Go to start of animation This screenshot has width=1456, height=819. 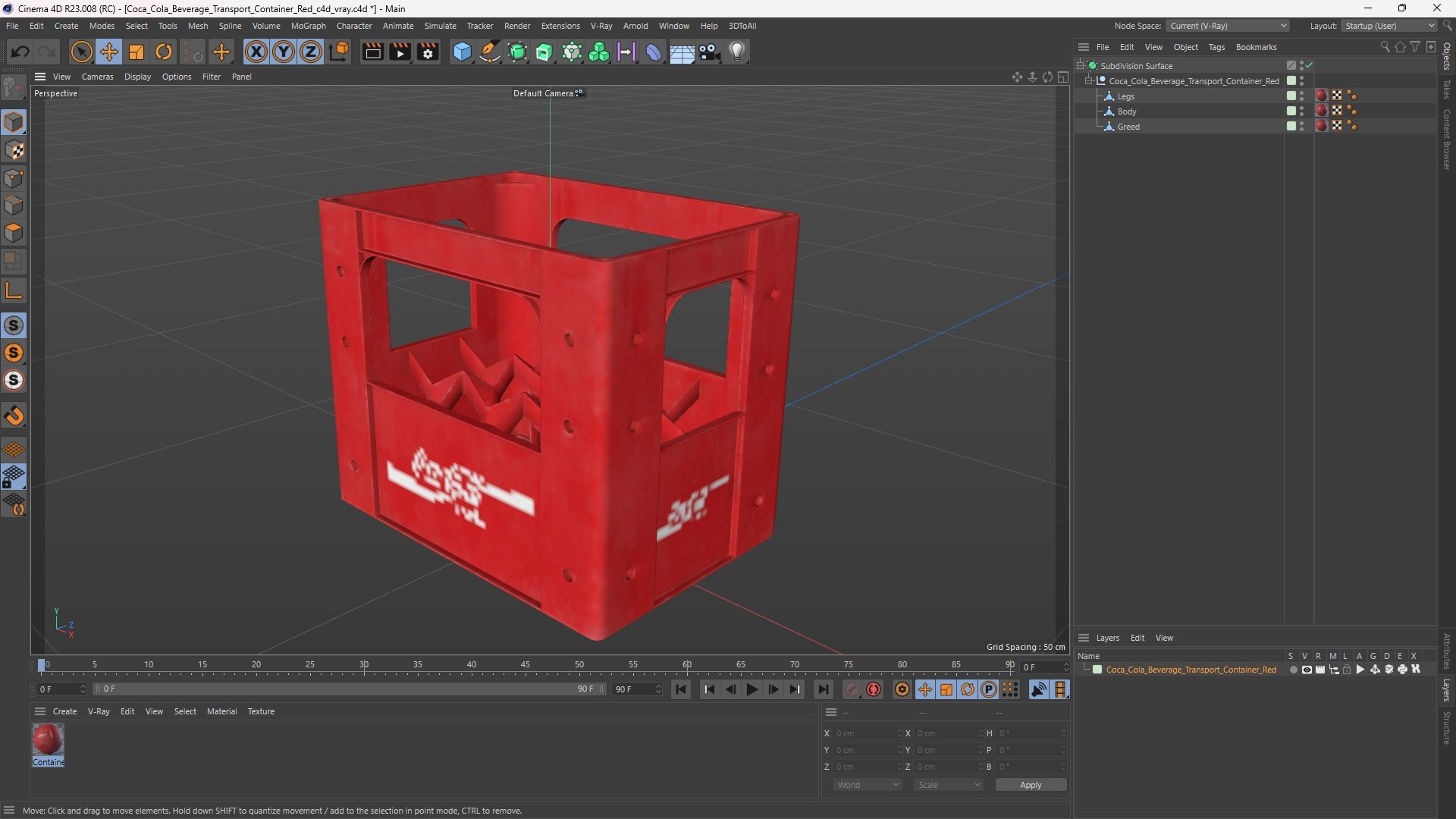pos(681,689)
